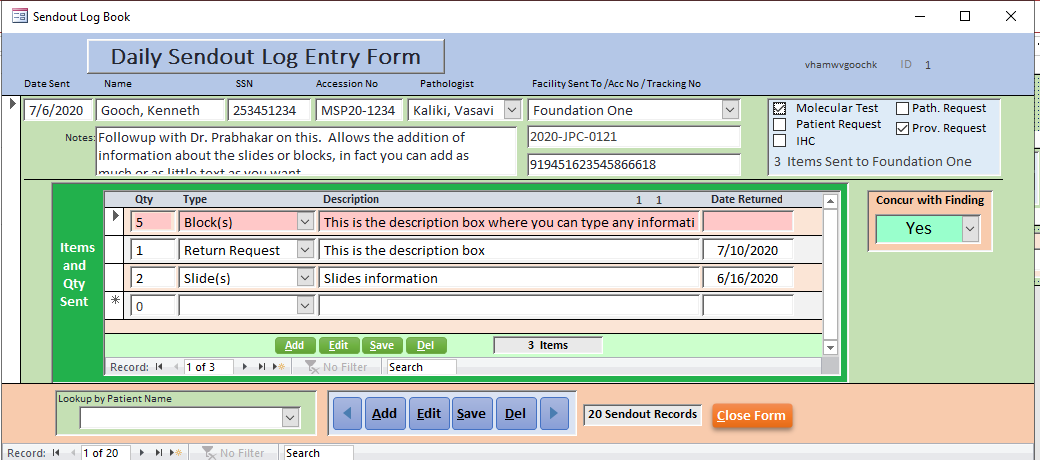The image size is (1040, 460).
Task: Open the Lookup by Patient Name dropdown
Action: [290, 417]
